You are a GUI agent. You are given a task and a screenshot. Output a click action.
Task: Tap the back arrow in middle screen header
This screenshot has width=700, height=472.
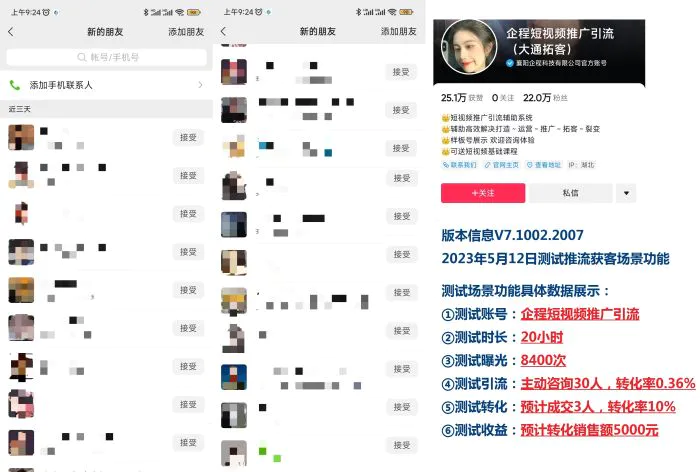coord(224,31)
